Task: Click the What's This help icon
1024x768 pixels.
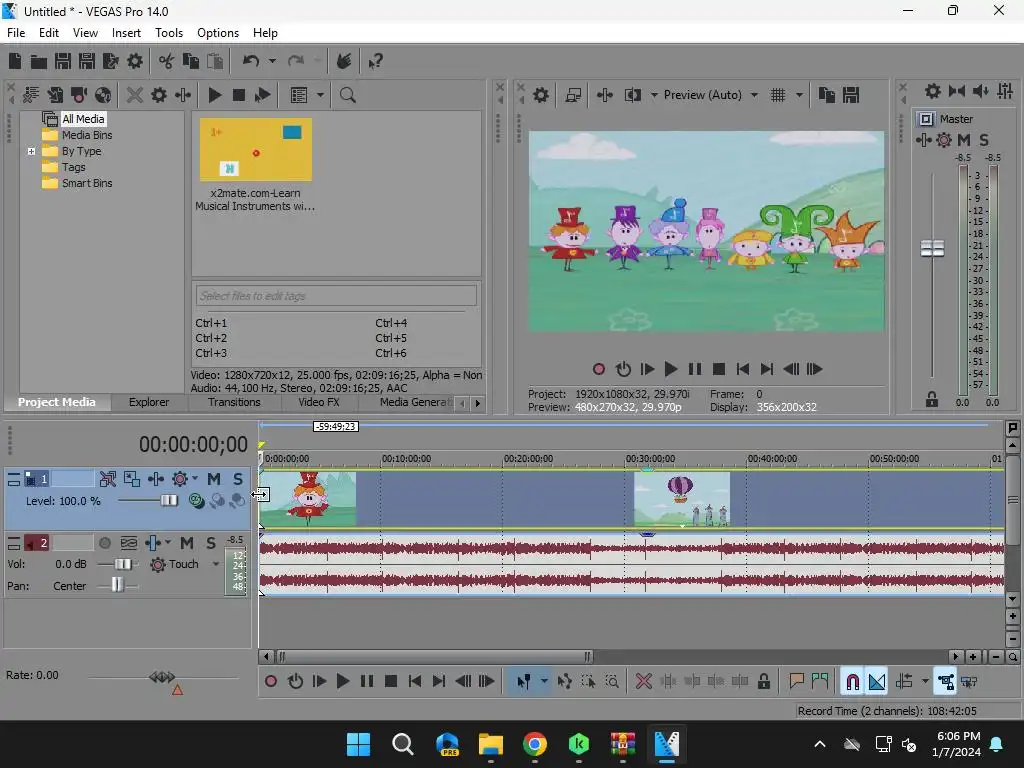Action: pyautogui.click(x=375, y=61)
